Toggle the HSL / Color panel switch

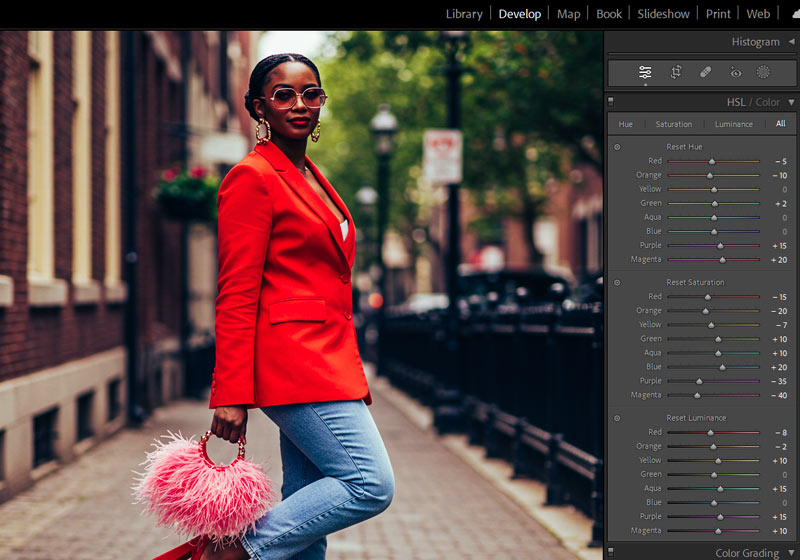point(611,102)
